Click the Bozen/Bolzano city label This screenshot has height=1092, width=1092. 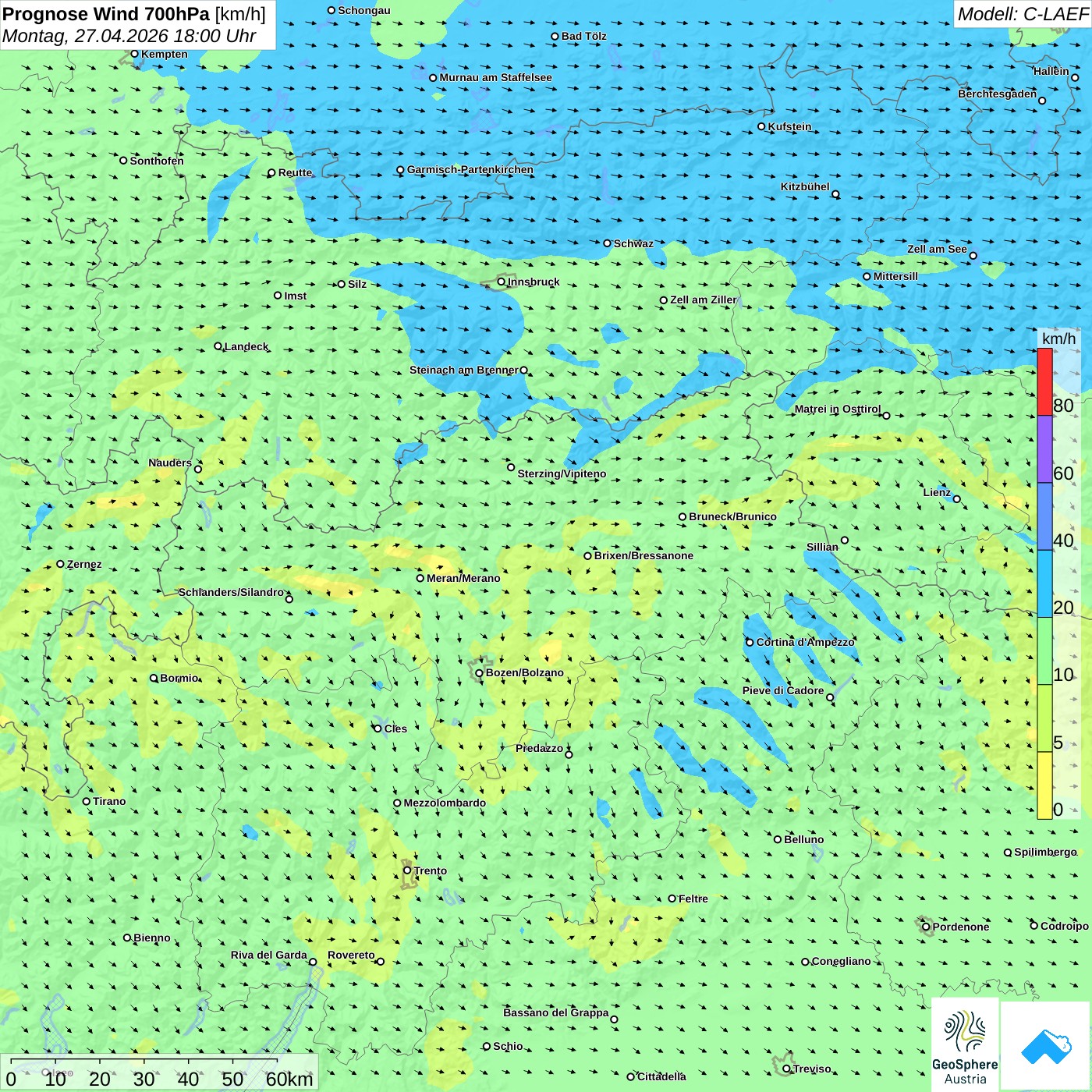[524, 672]
